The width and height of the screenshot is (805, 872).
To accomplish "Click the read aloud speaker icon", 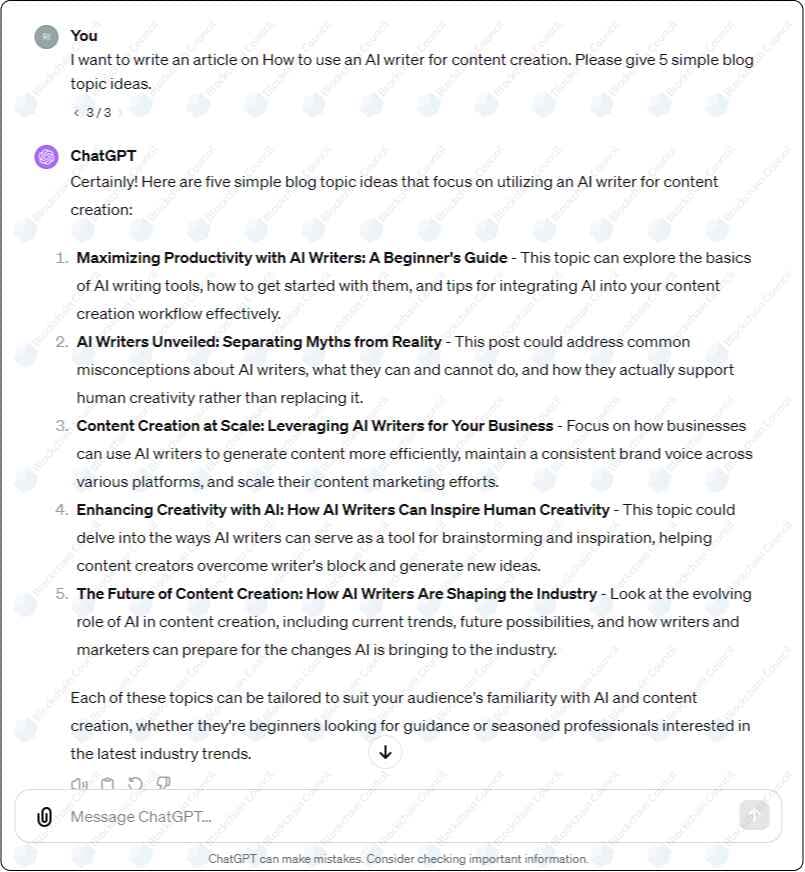I will [79, 784].
